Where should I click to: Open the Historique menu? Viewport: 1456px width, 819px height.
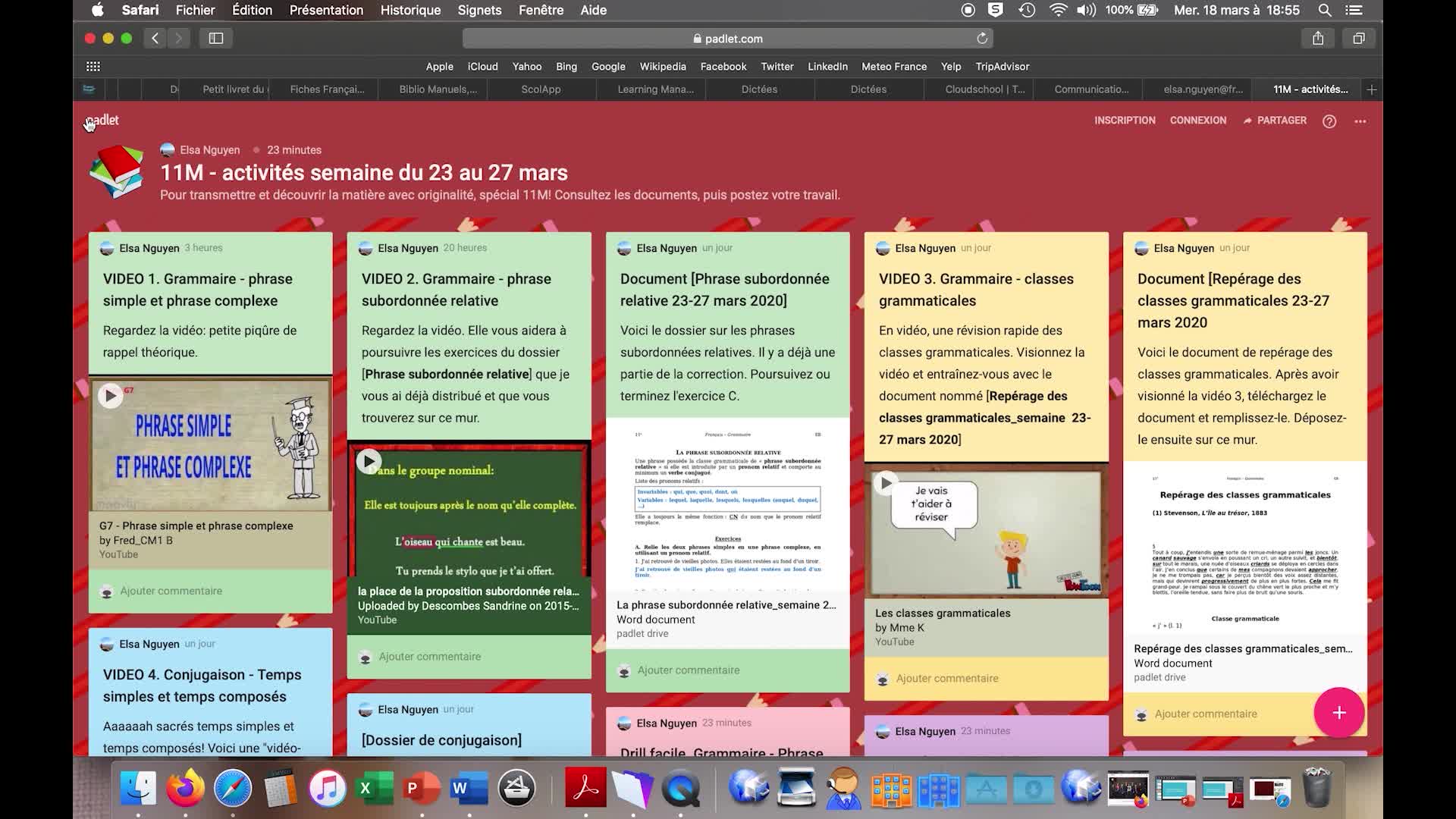[x=410, y=10]
